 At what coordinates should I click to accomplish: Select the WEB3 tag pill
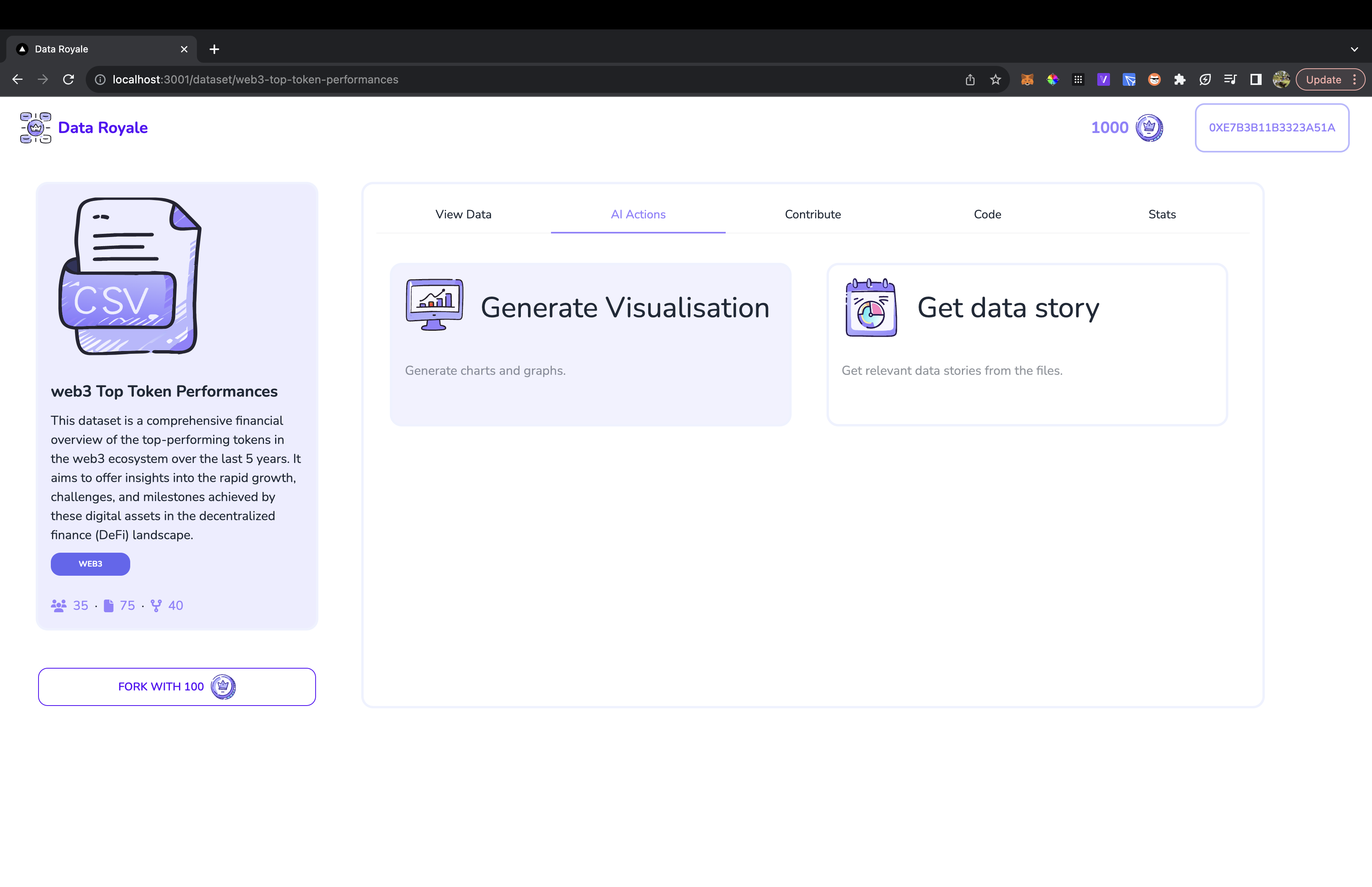coord(91,564)
